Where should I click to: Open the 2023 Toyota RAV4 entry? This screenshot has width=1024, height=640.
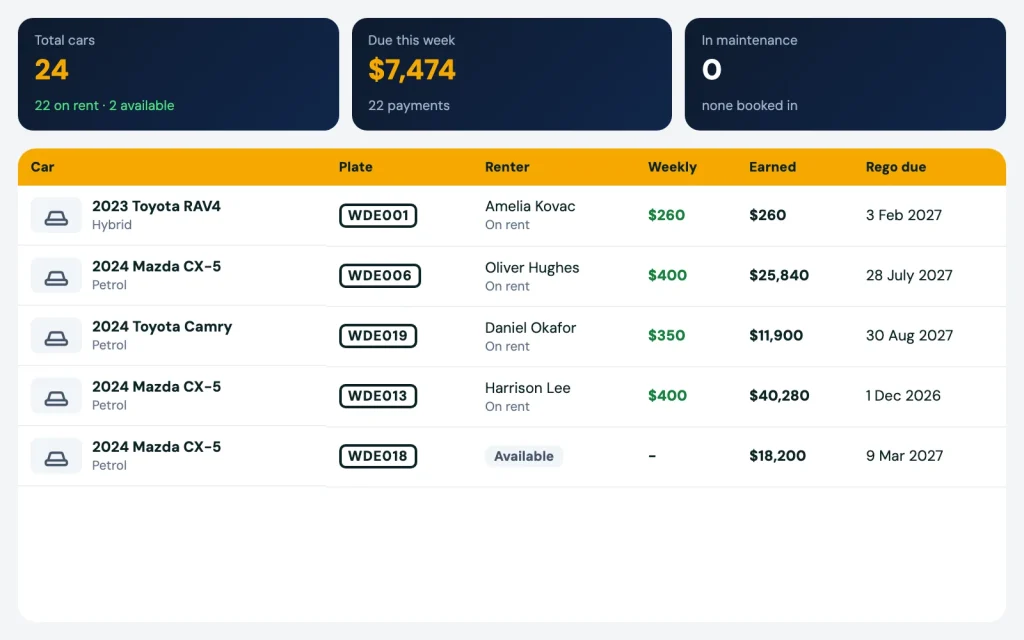(156, 206)
